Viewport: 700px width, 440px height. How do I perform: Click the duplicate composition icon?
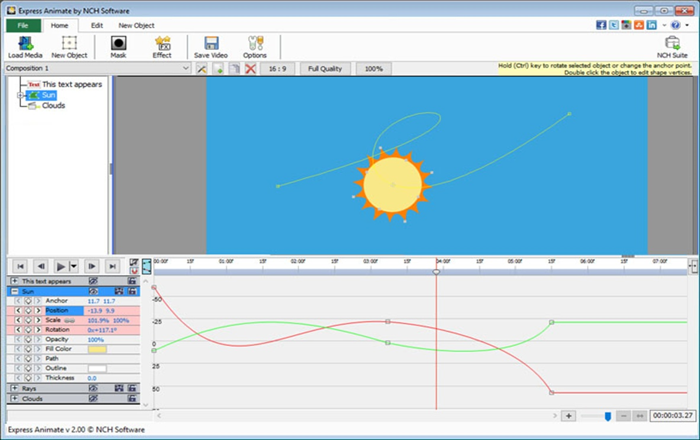pyautogui.click(x=234, y=69)
